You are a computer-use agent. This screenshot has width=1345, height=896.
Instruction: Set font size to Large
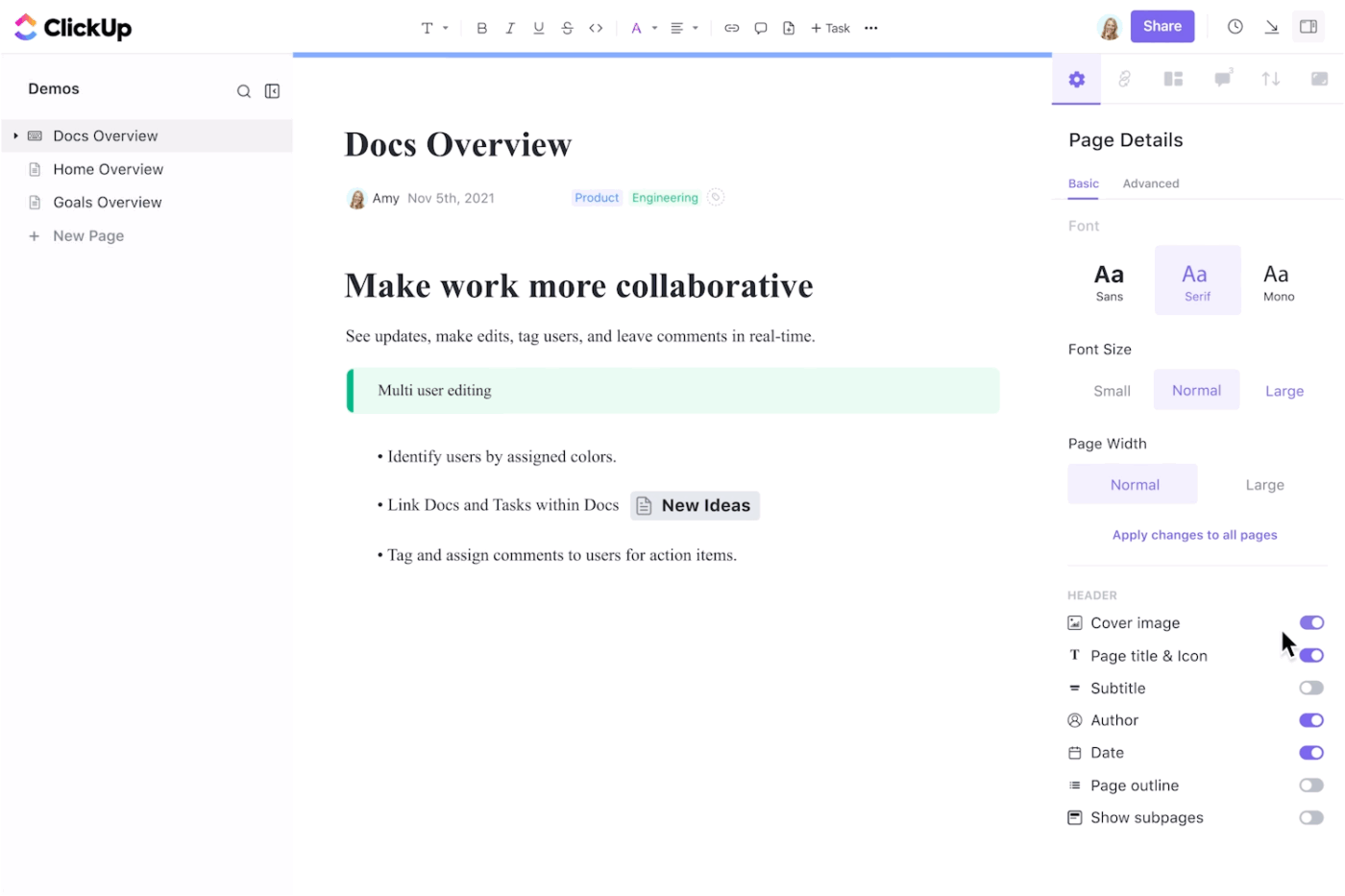[x=1284, y=391]
